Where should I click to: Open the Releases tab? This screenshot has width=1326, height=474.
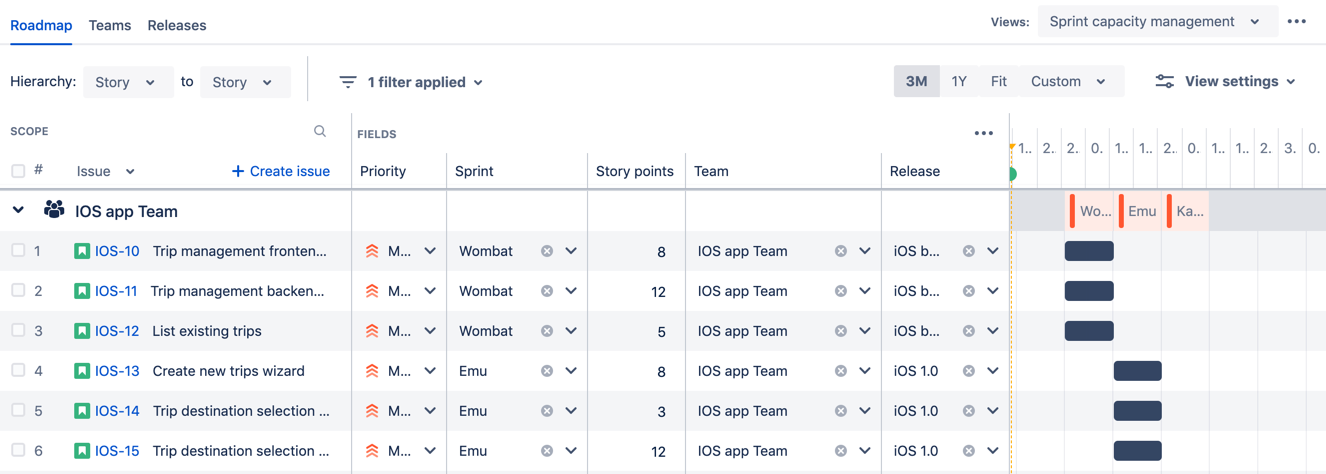click(177, 25)
